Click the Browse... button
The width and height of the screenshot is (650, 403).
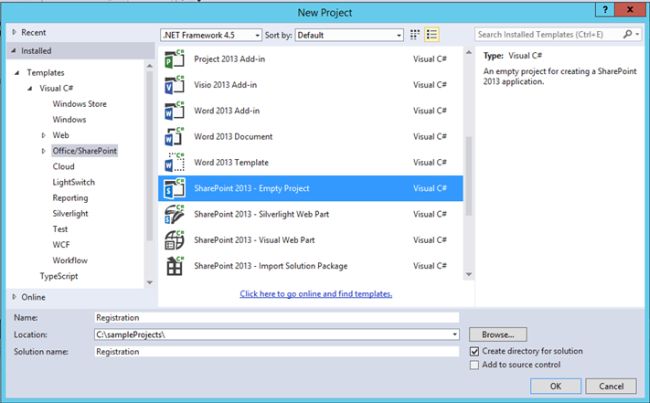[498, 334]
